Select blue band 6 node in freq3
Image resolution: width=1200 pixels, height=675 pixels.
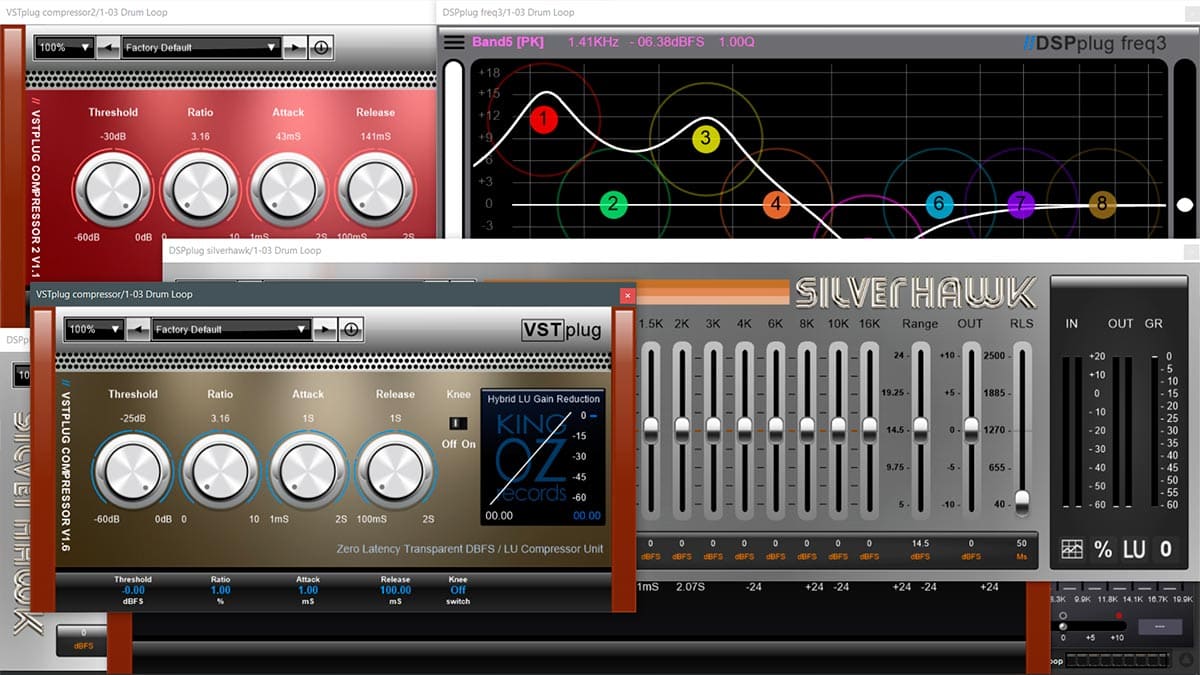(x=938, y=205)
